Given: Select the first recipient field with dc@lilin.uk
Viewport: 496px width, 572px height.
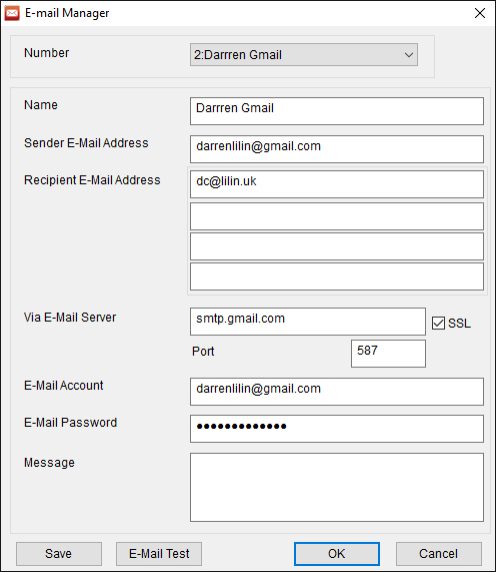Looking at the screenshot, I should pos(337,185).
